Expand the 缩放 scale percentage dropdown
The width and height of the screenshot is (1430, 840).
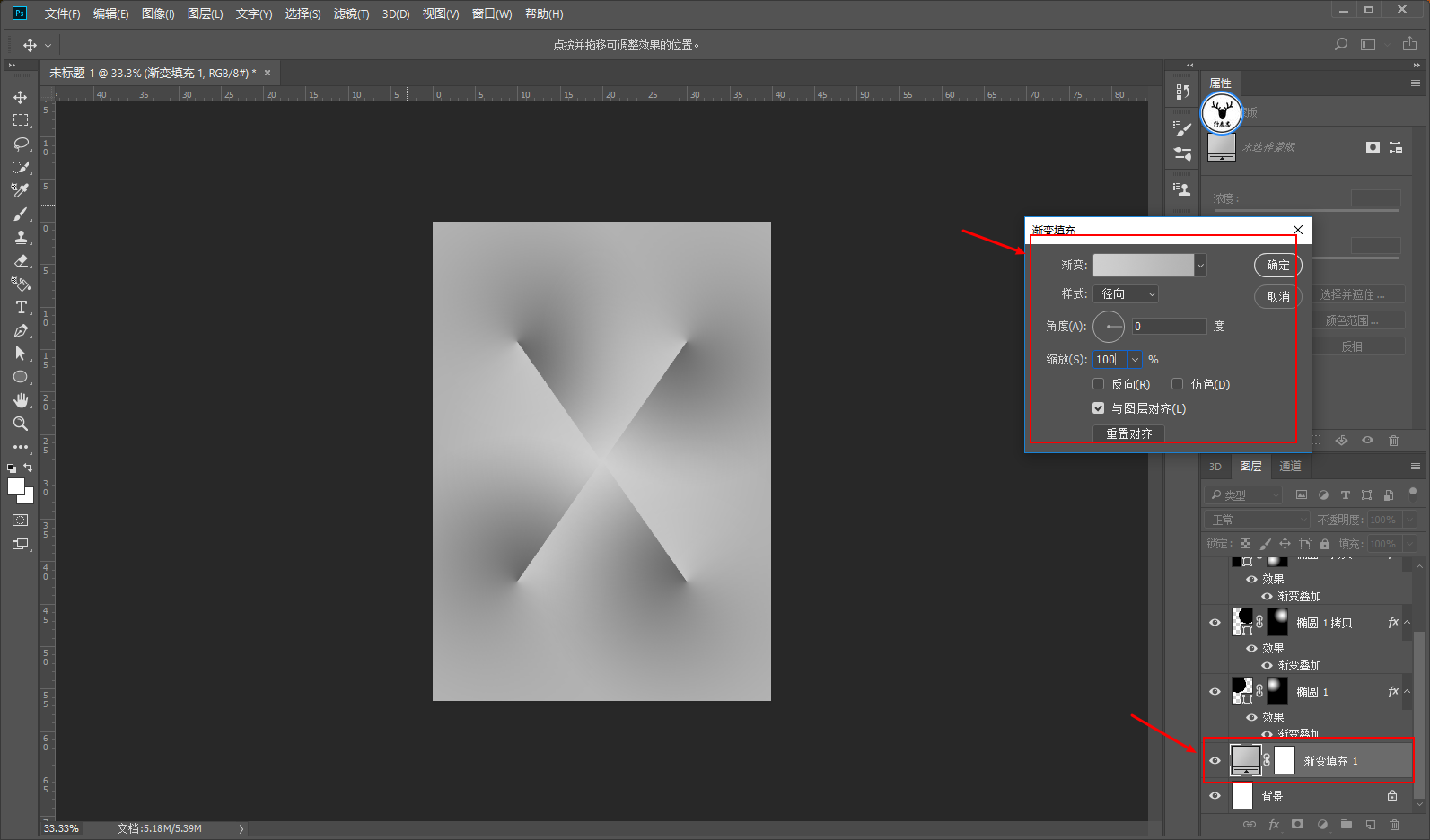click(1135, 360)
